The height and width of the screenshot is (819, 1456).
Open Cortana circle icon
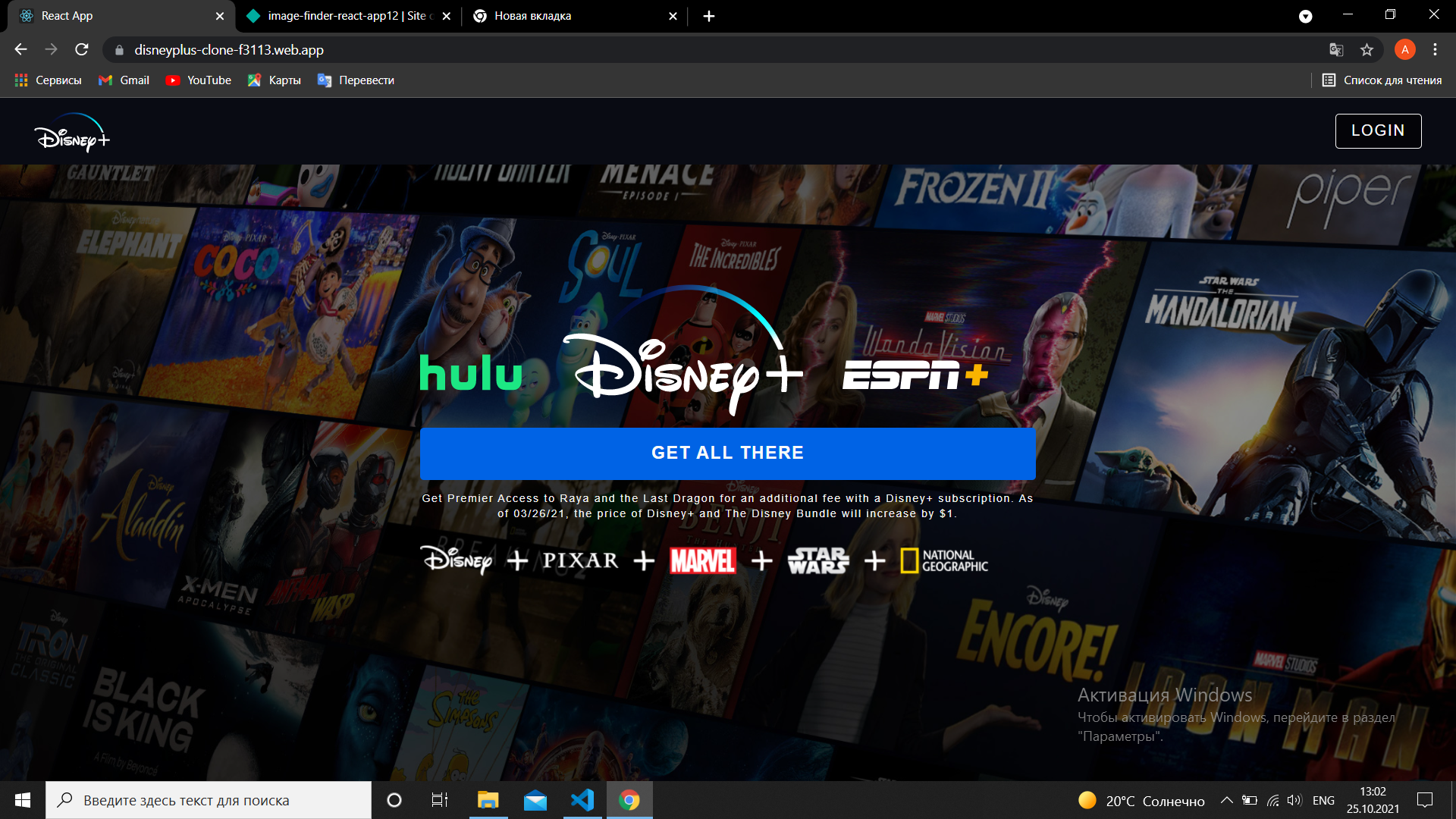coord(394,800)
